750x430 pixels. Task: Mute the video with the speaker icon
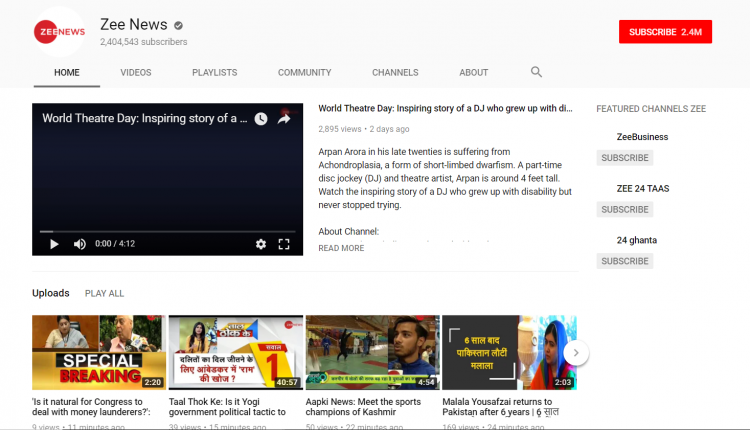(79, 244)
